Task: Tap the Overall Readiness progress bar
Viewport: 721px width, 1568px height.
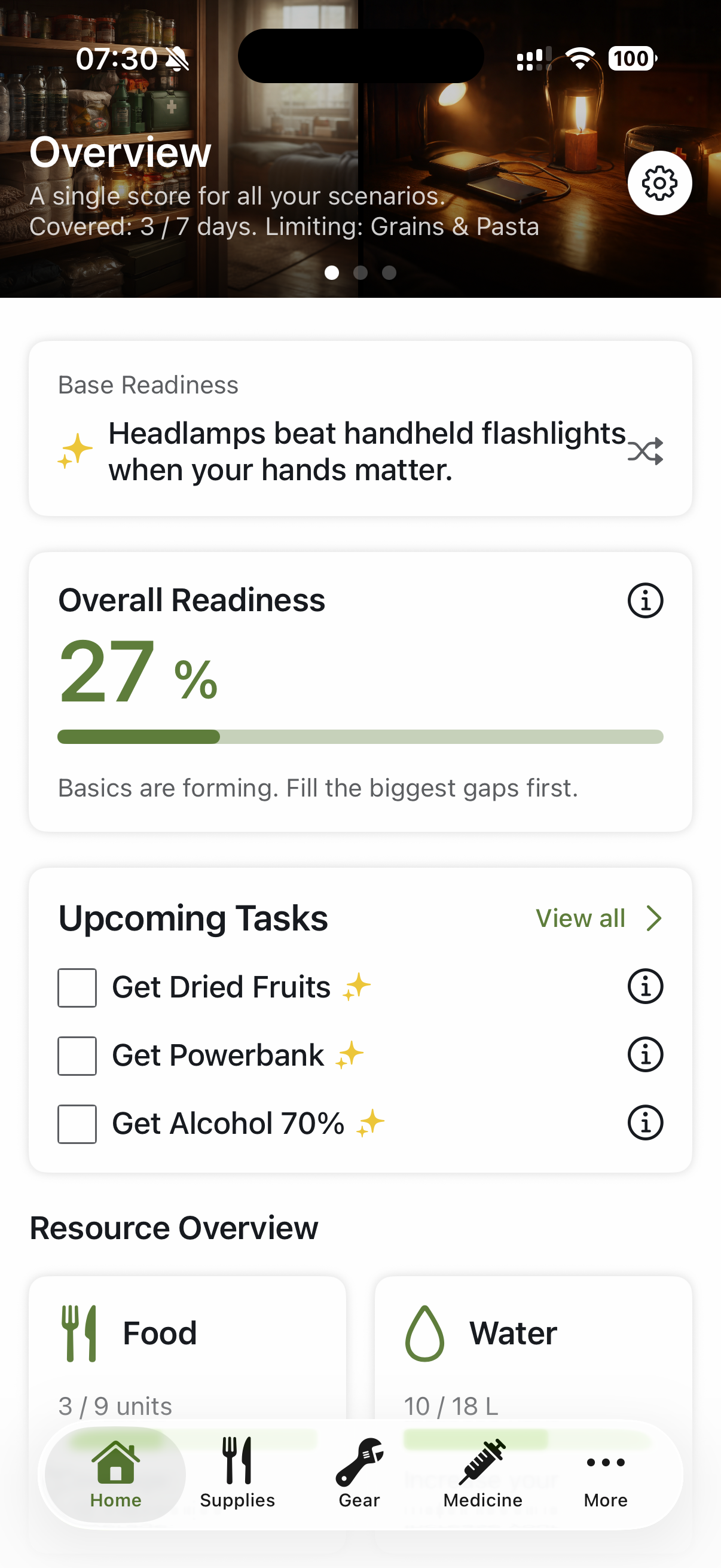Action: point(360,737)
